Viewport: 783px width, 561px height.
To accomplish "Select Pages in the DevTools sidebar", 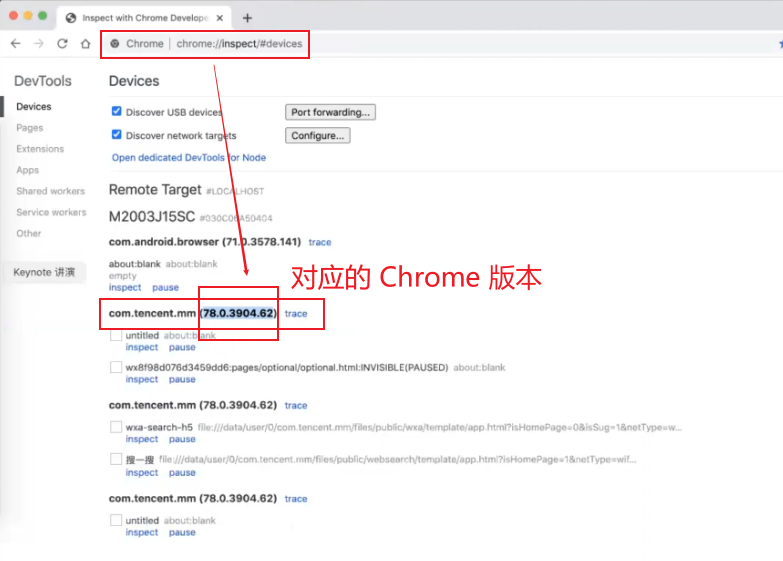I will point(29,127).
